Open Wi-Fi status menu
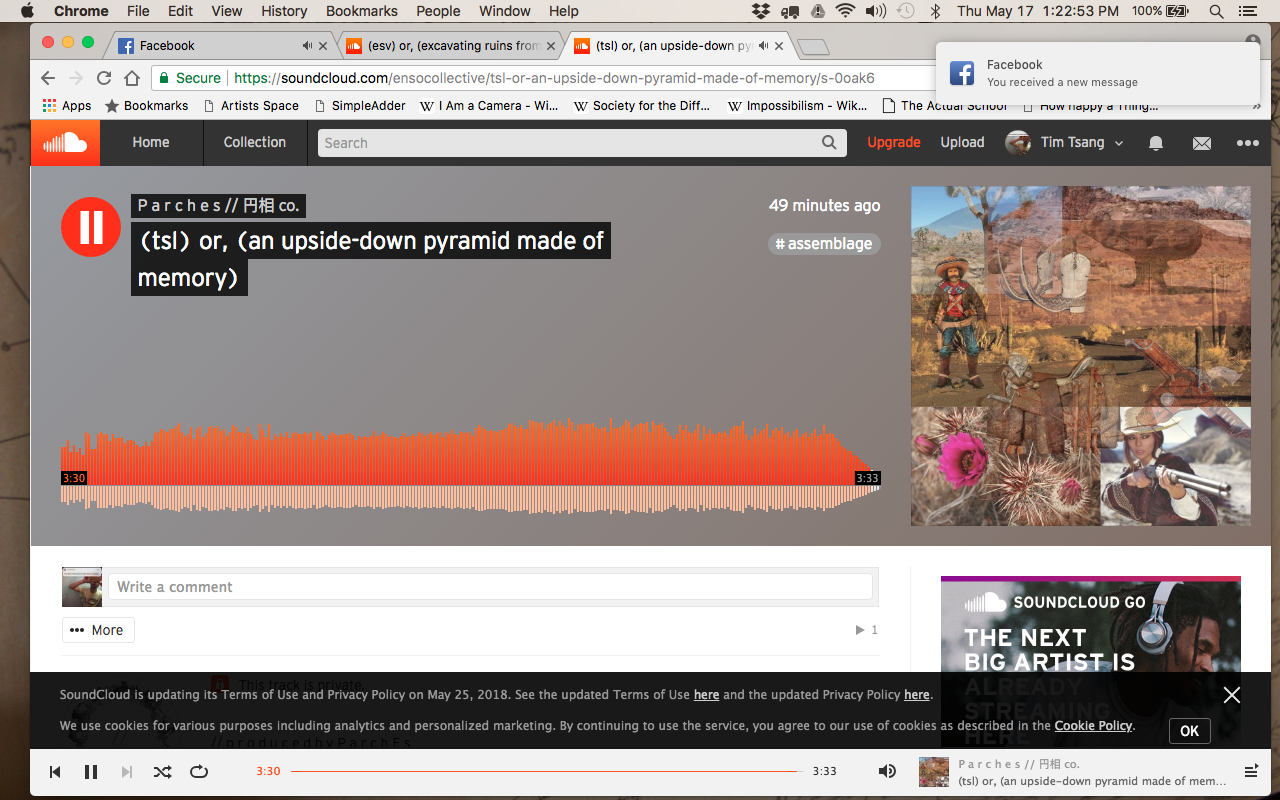Viewport: 1280px width, 800px height. pos(846,11)
